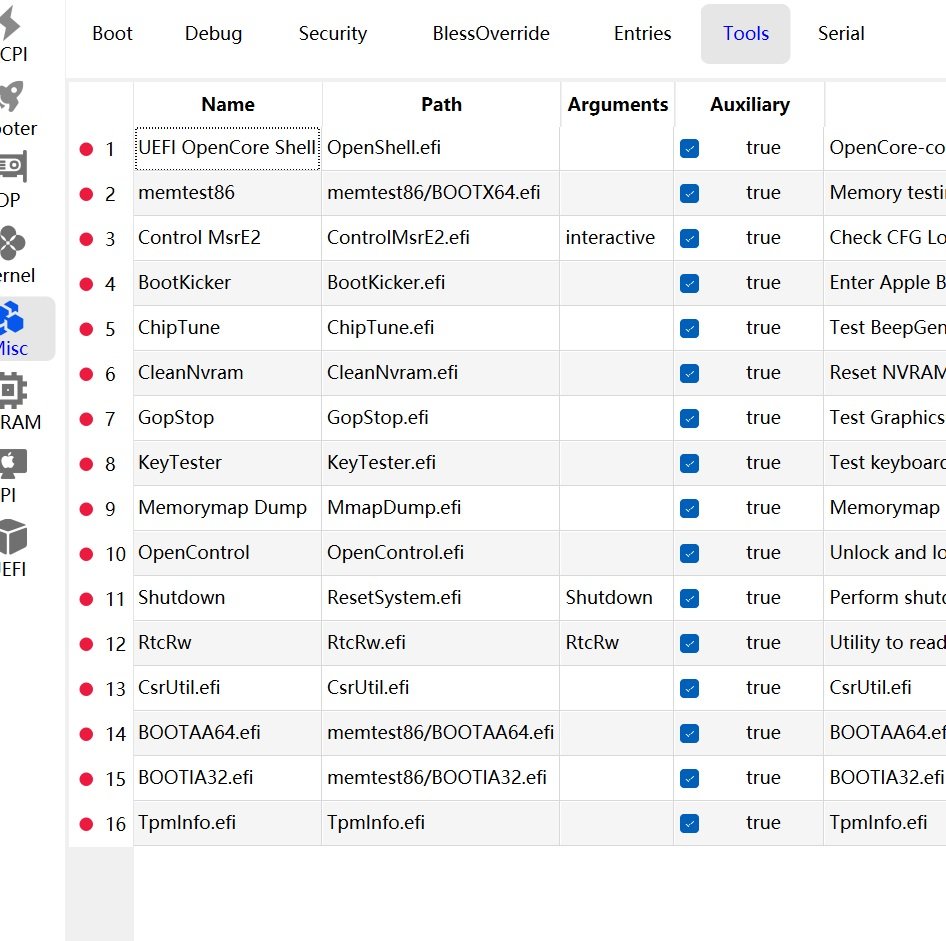The height and width of the screenshot is (941, 946).
Task: Select the GopStop.efi path cell
Action: tap(441, 418)
